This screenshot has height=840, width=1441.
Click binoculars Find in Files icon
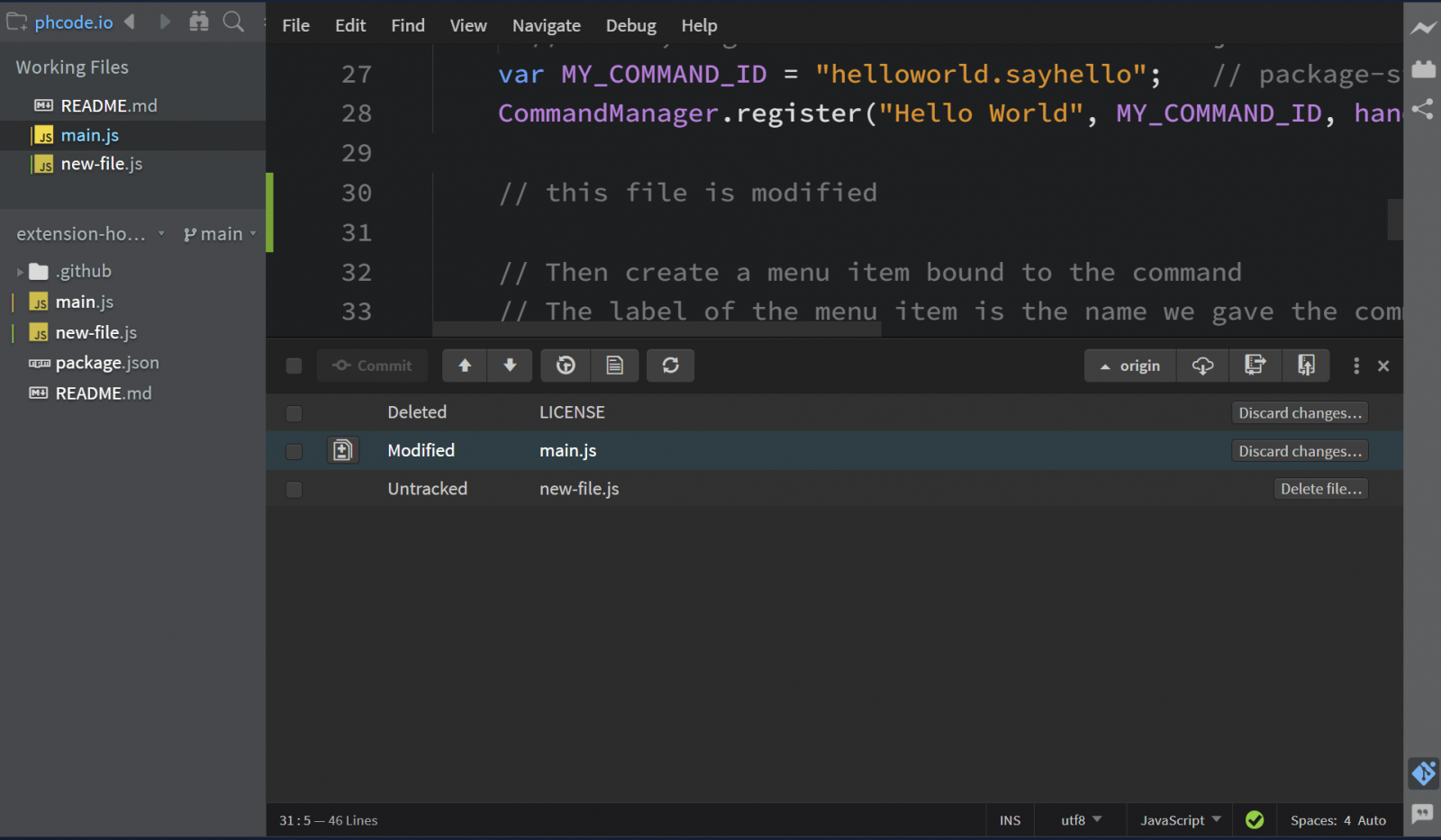click(x=199, y=22)
